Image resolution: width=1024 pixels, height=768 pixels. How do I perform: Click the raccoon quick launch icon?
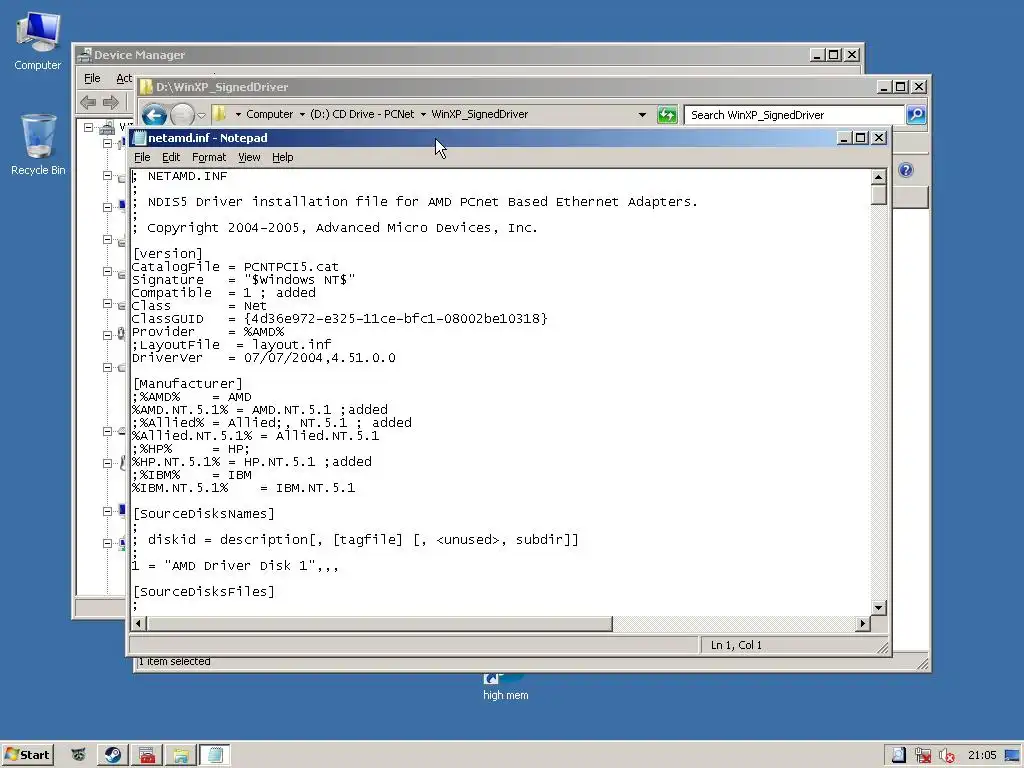(x=78, y=755)
